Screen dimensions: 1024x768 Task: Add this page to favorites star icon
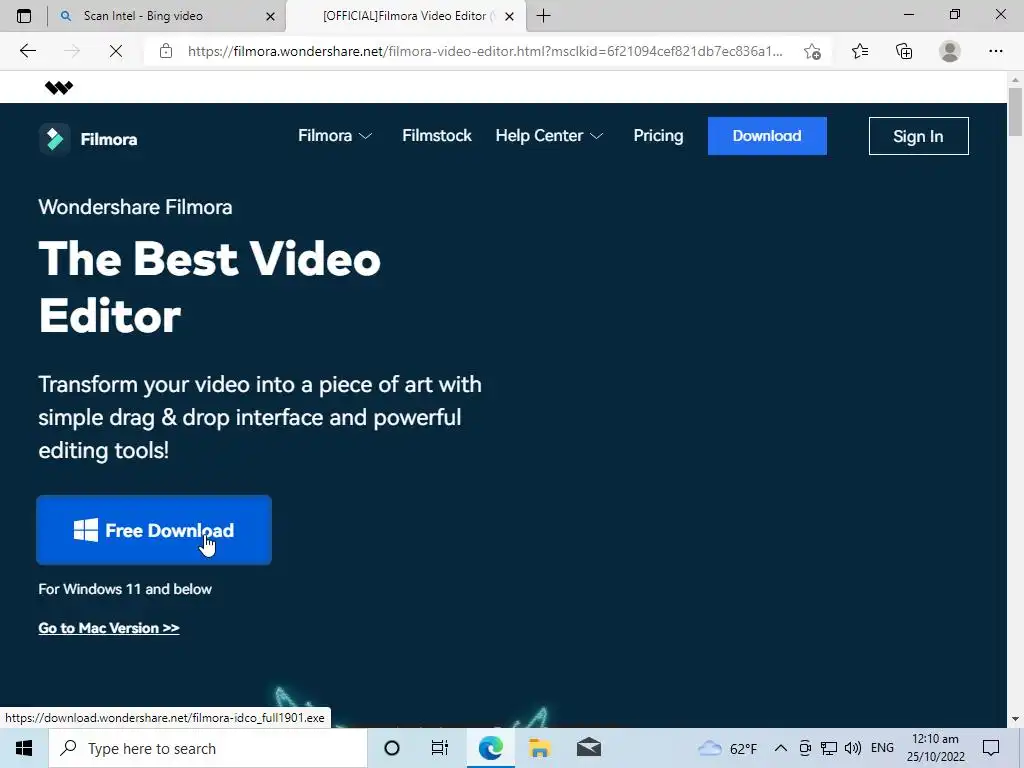[812, 51]
